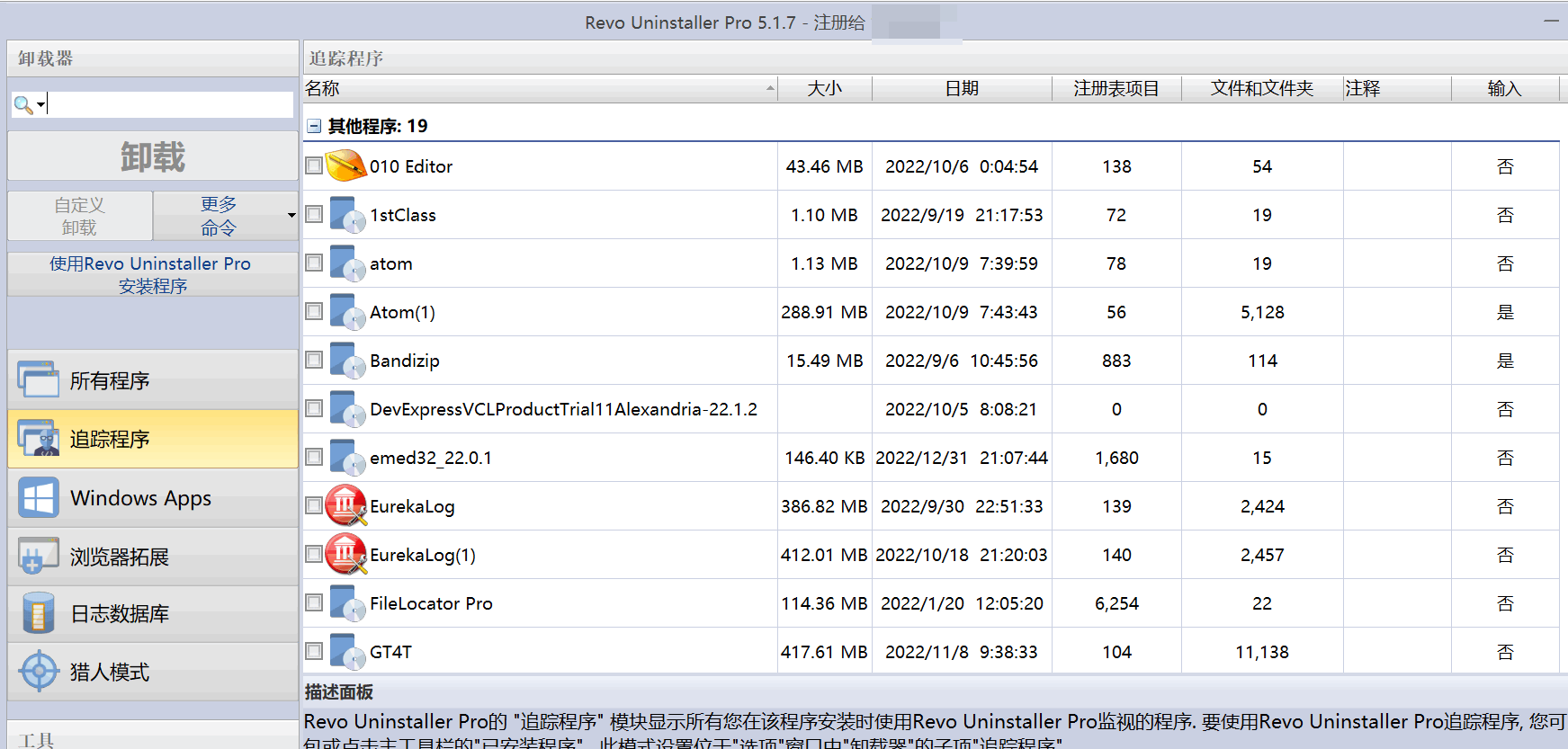
Task: Click the 描述面板 panel title
Action: pos(339,692)
